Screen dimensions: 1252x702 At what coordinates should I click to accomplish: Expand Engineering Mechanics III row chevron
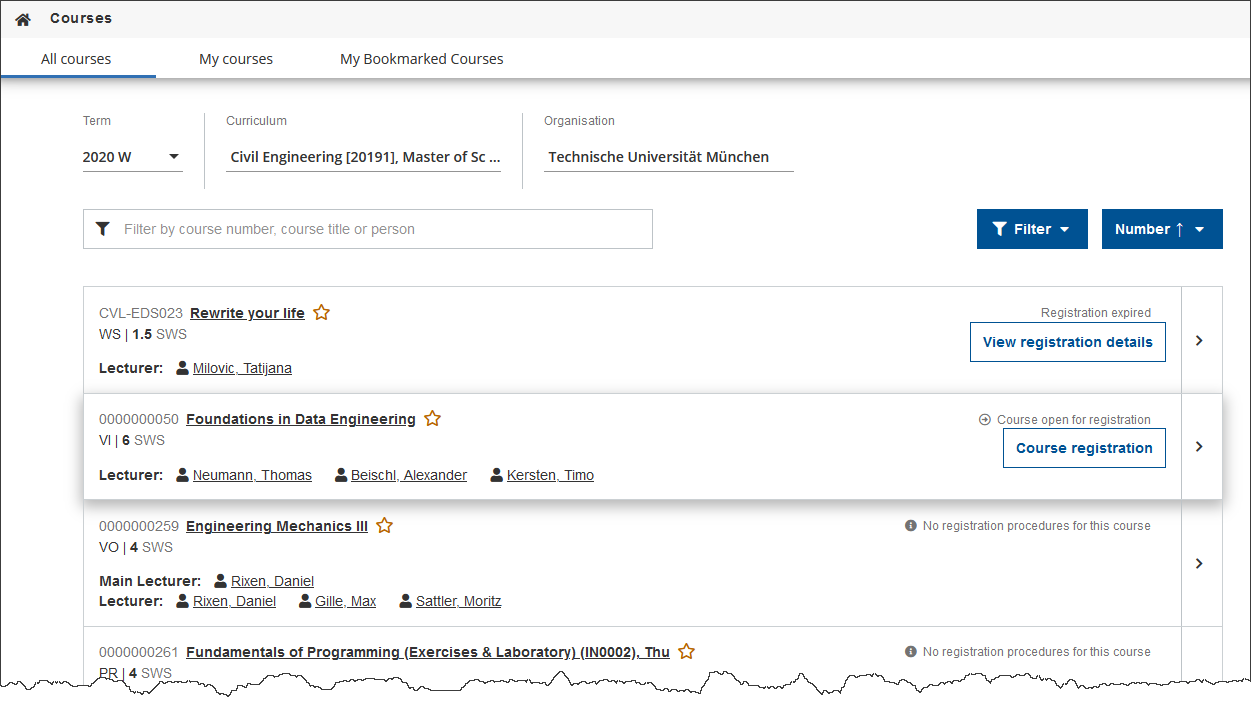[1200, 564]
